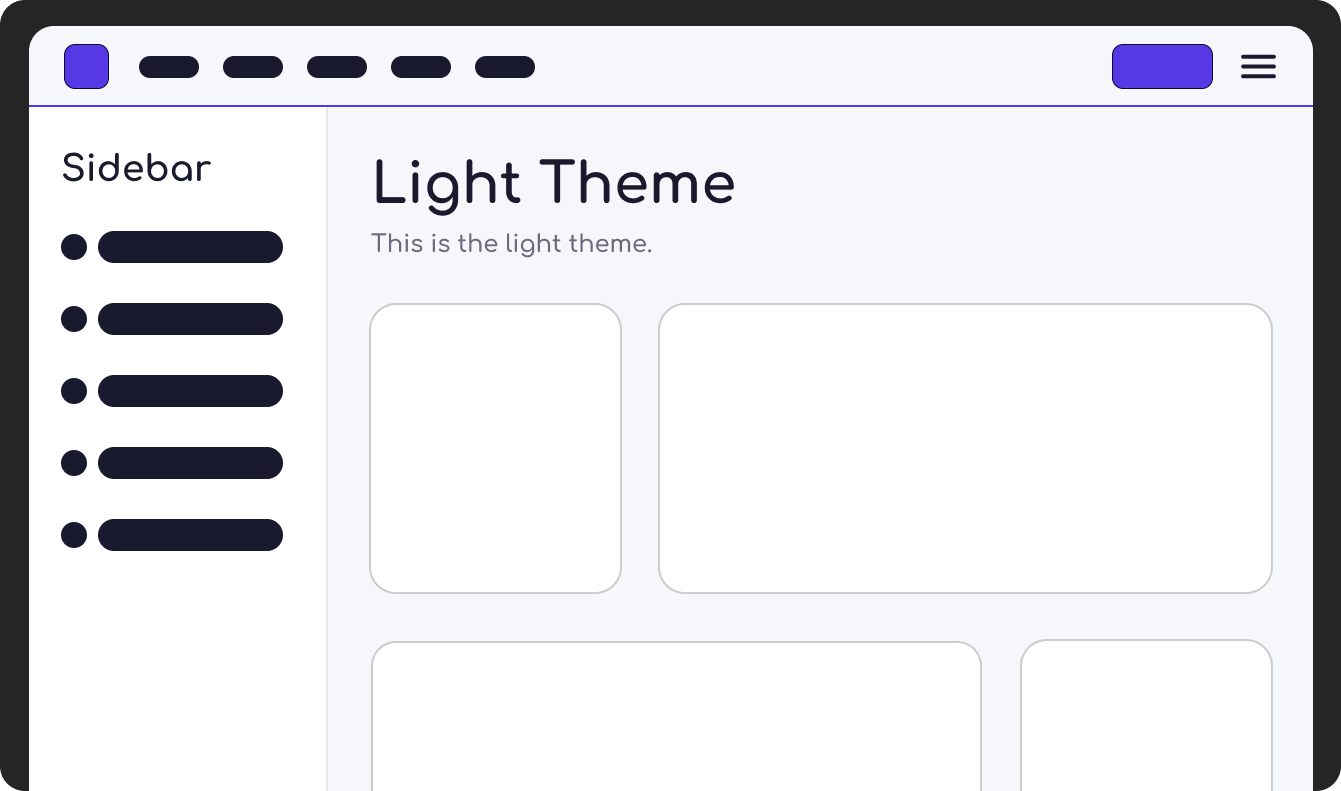1341x791 pixels.
Task: Click the purple call-to-action button
Action: coord(1162,66)
